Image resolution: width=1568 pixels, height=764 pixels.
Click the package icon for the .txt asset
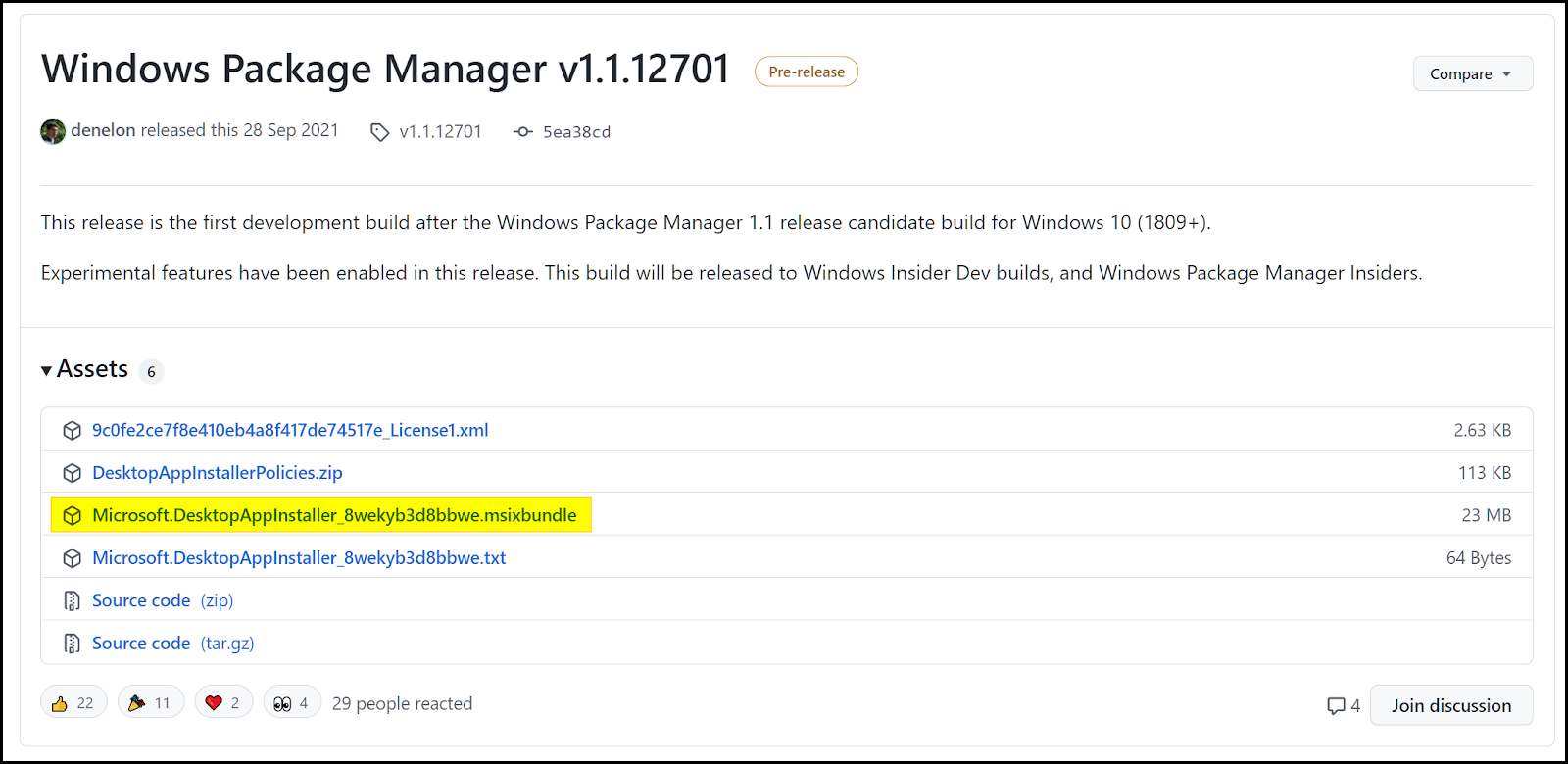click(72, 558)
